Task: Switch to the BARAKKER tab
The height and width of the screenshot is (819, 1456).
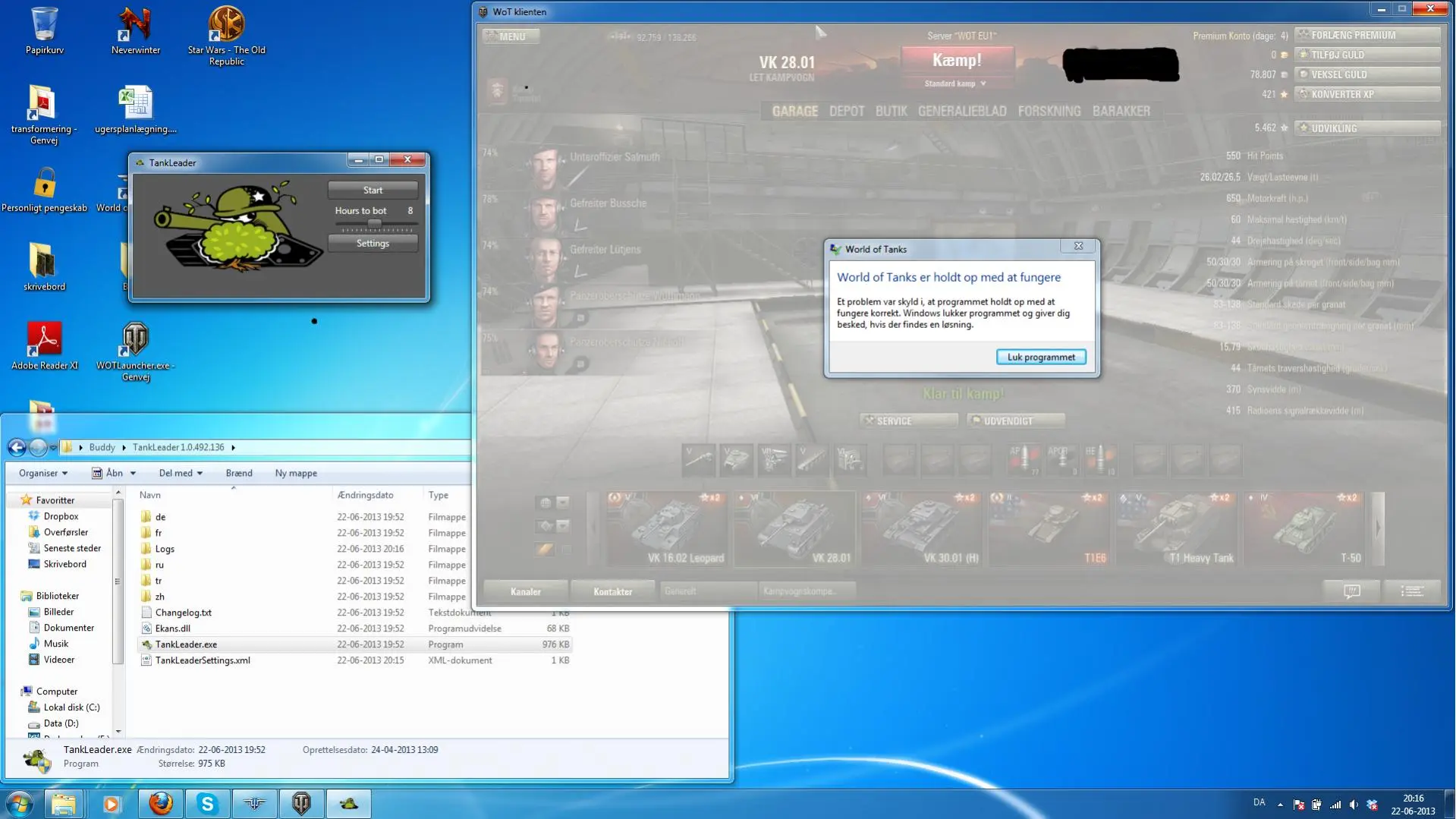Action: (1121, 111)
